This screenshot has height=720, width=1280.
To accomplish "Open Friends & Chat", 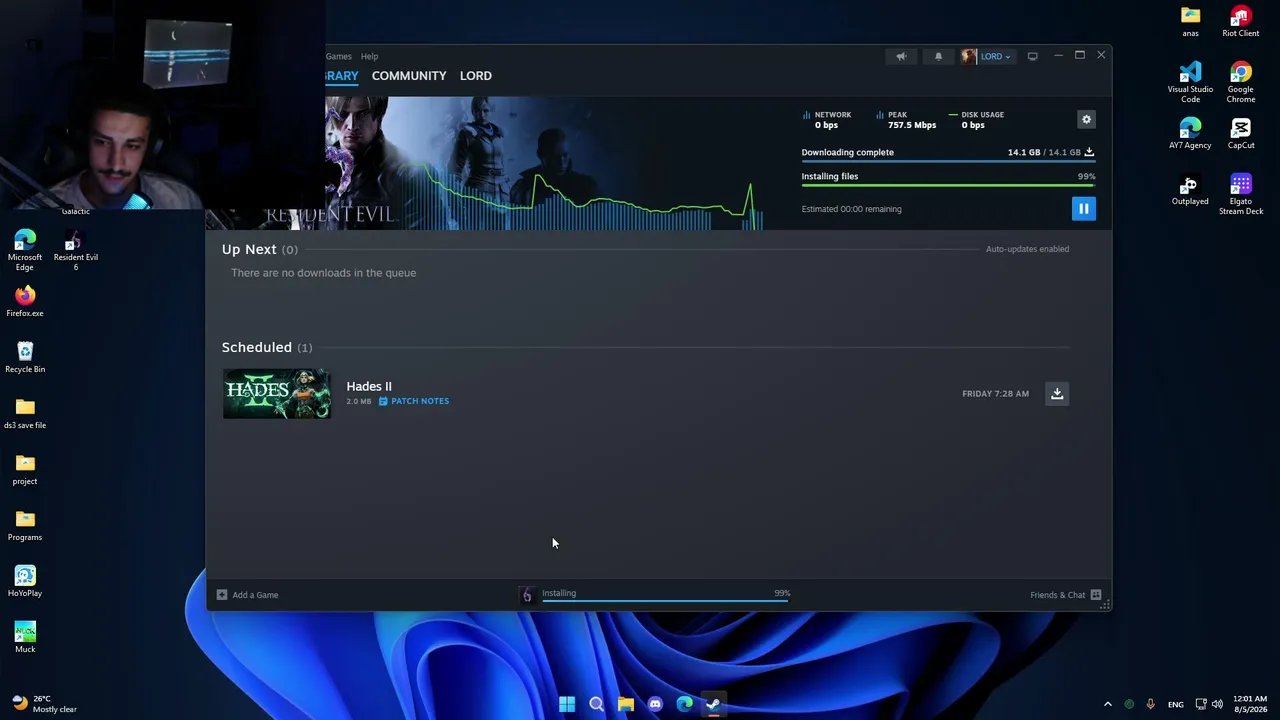I will [x=1066, y=595].
